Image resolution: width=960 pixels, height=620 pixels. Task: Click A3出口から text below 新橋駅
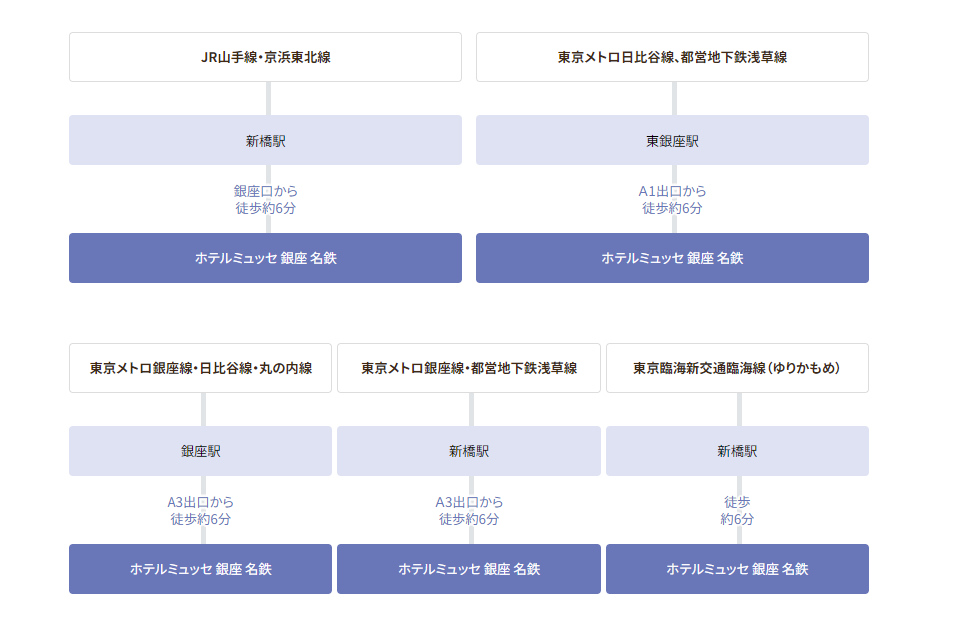(x=469, y=502)
